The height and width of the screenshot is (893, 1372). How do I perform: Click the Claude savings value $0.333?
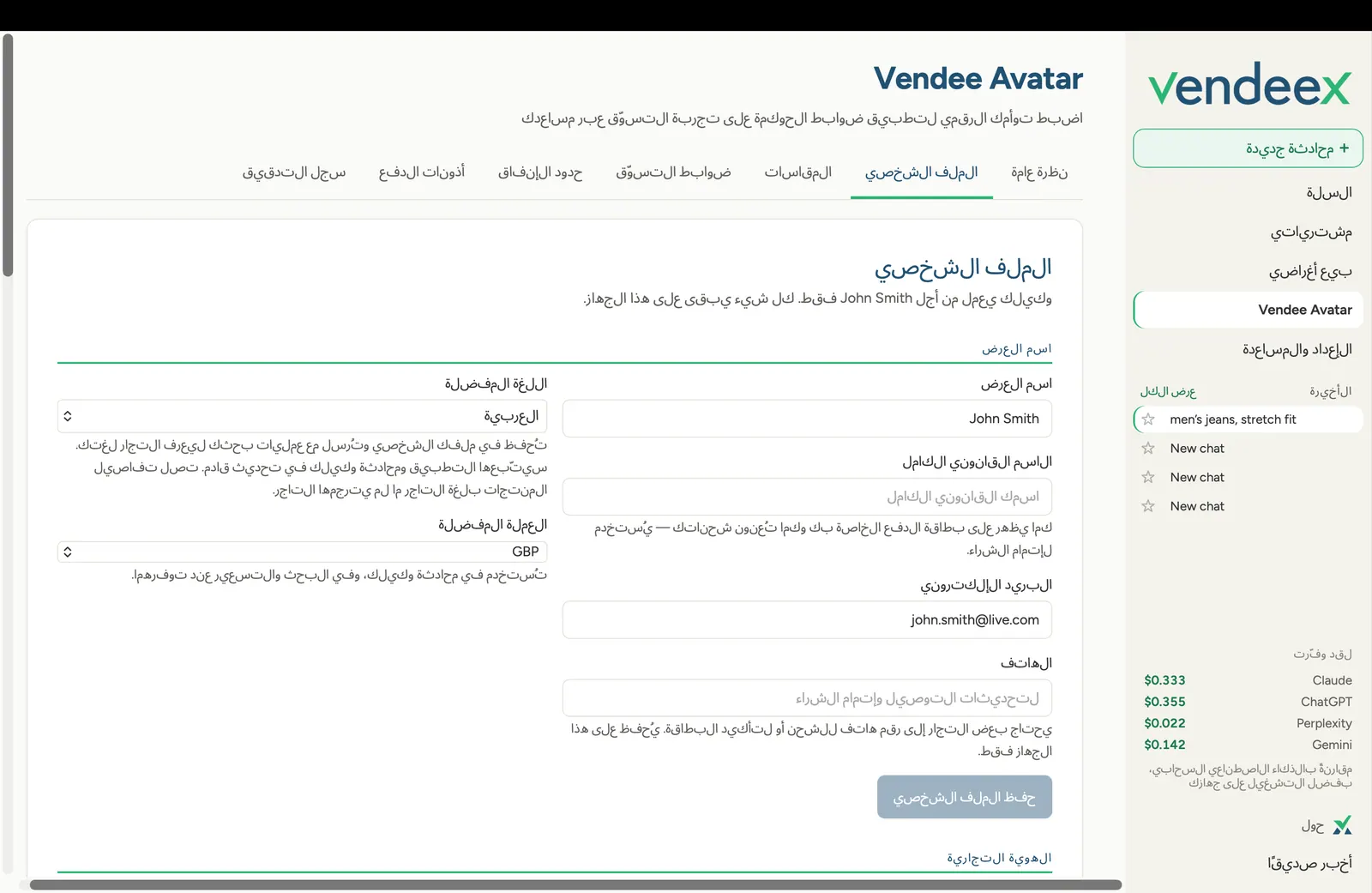1164,680
